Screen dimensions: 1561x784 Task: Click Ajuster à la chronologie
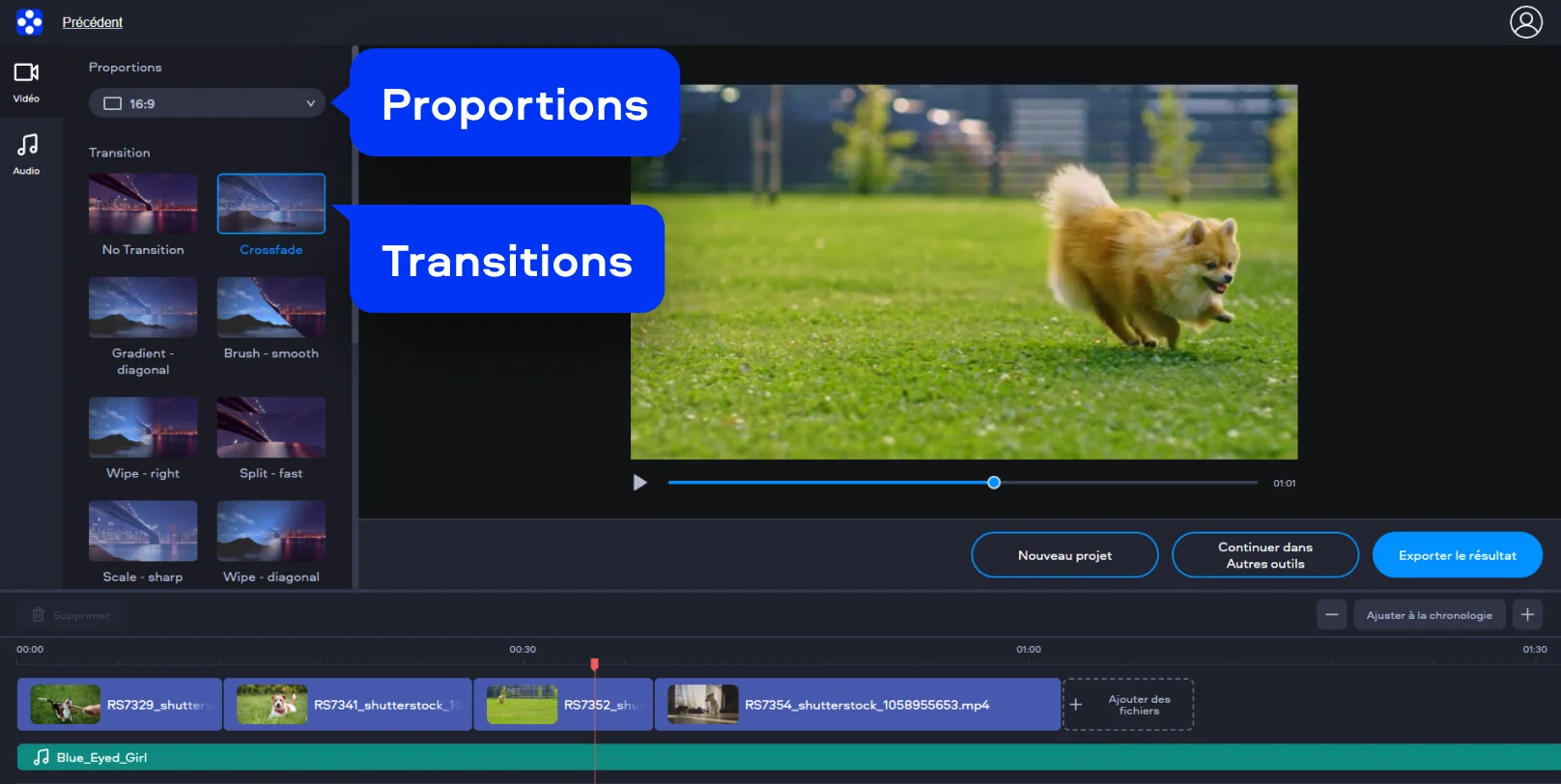[1429, 615]
